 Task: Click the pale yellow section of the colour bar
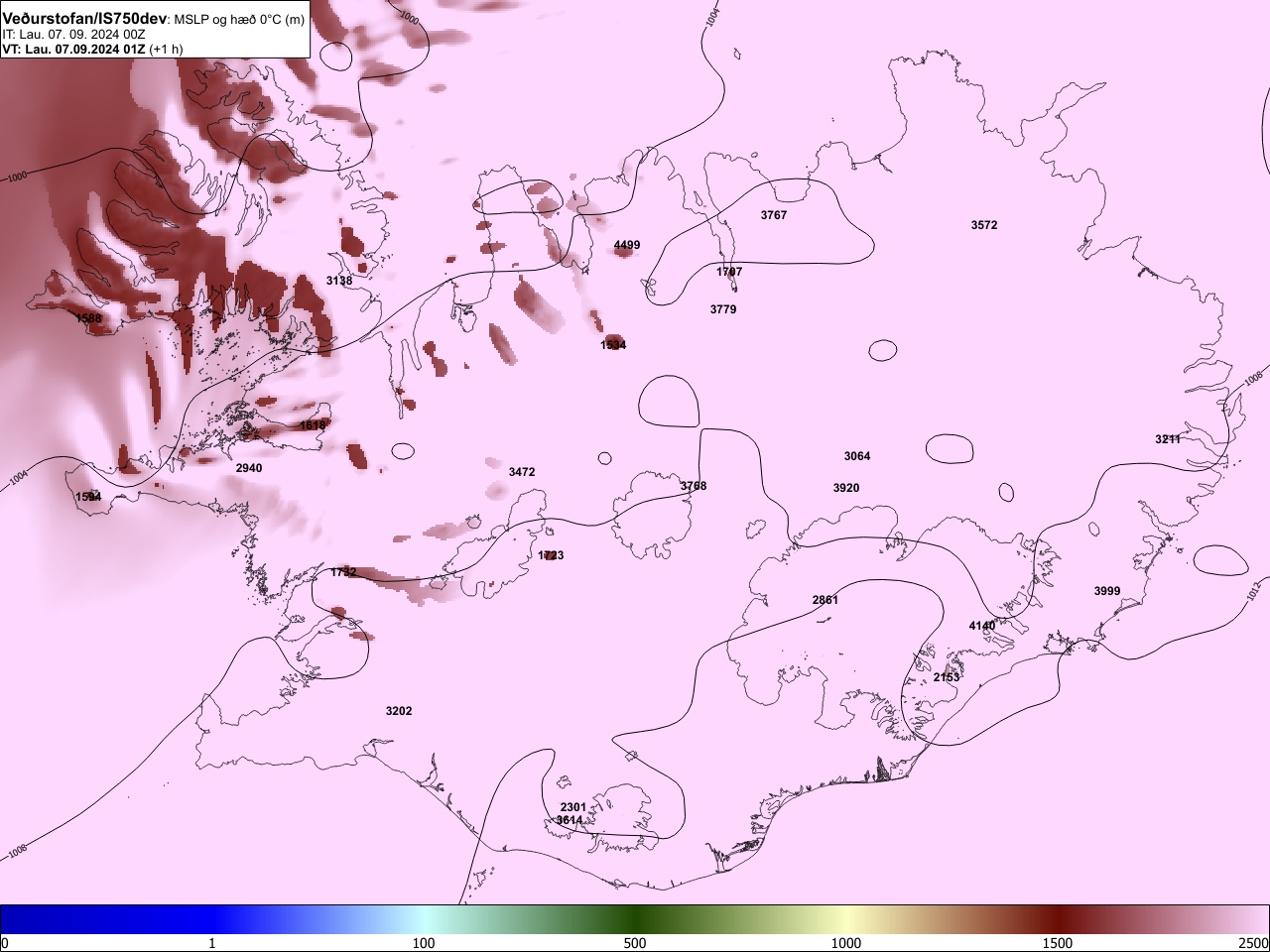point(846,919)
